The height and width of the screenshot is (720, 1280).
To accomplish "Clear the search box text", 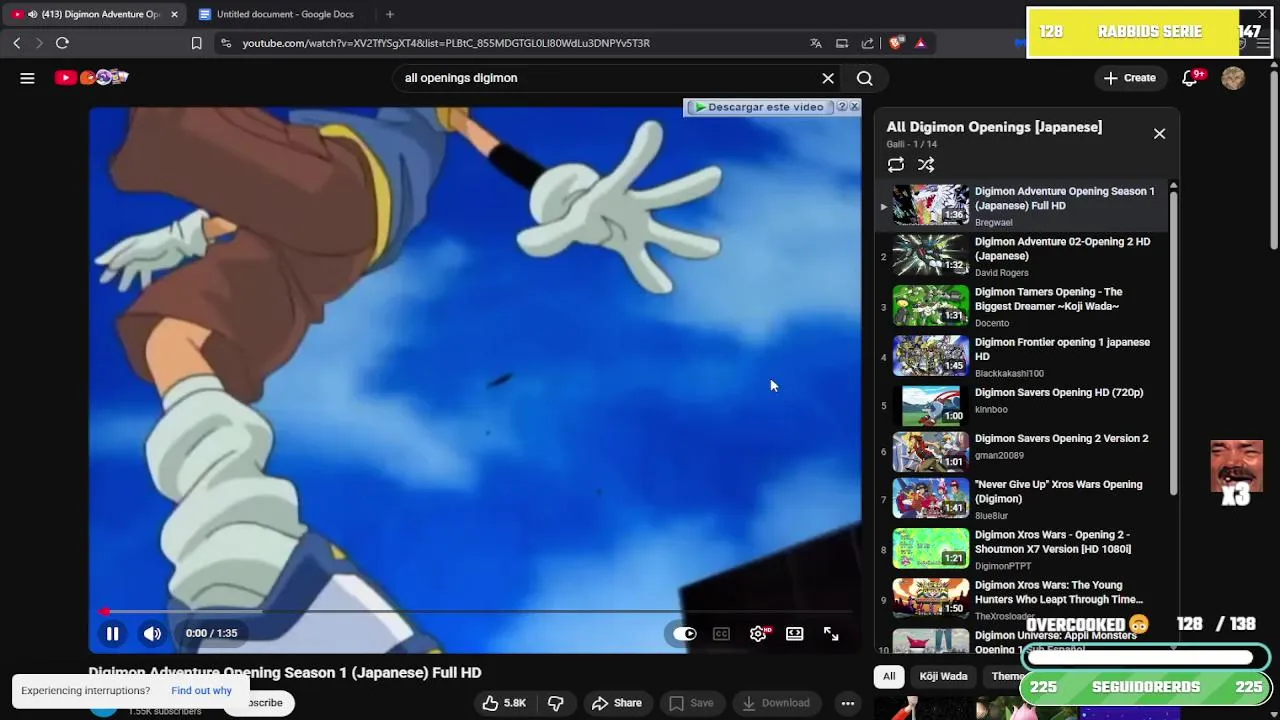I will coord(828,78).
